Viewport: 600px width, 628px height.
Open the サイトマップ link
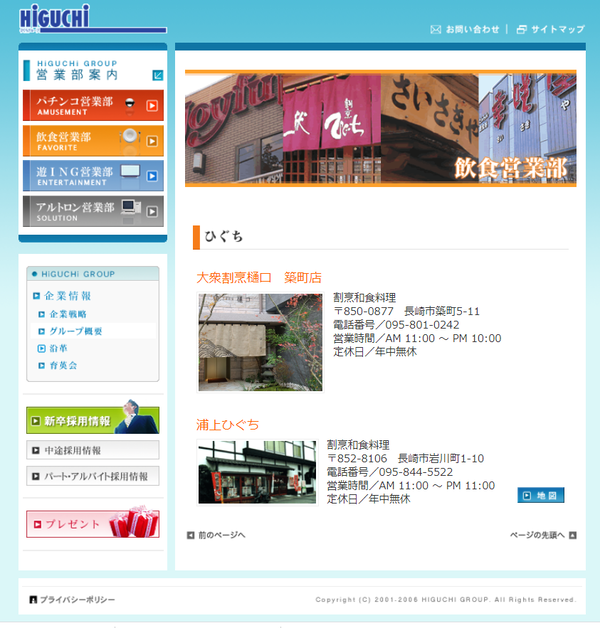(558, 29)
